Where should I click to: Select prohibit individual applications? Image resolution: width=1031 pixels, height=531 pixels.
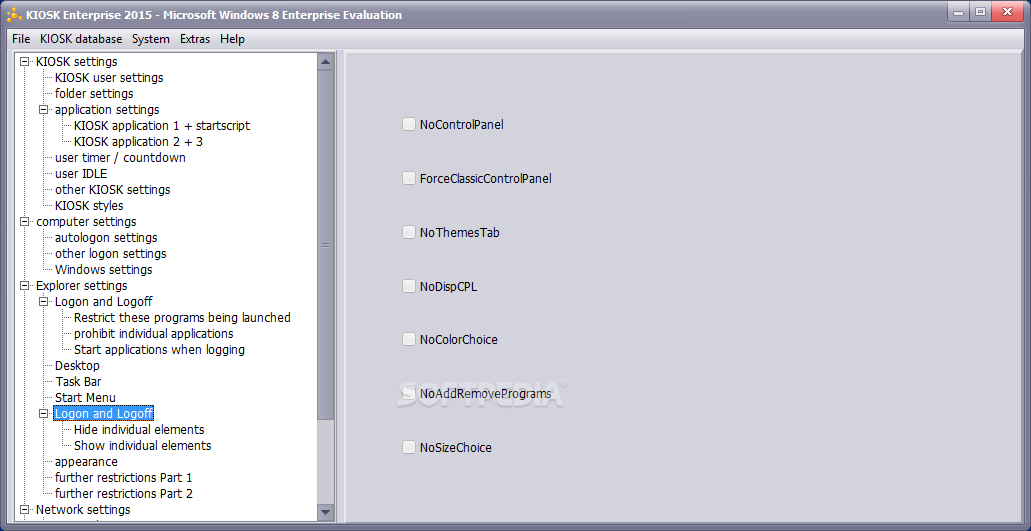153,333
